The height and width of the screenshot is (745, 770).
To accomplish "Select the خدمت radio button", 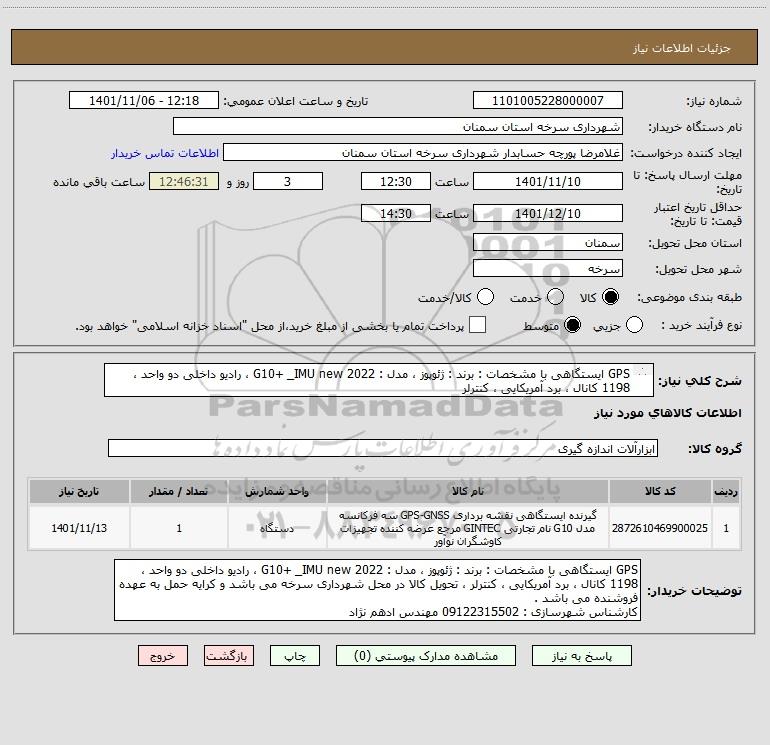I will [x=555, y=297].
